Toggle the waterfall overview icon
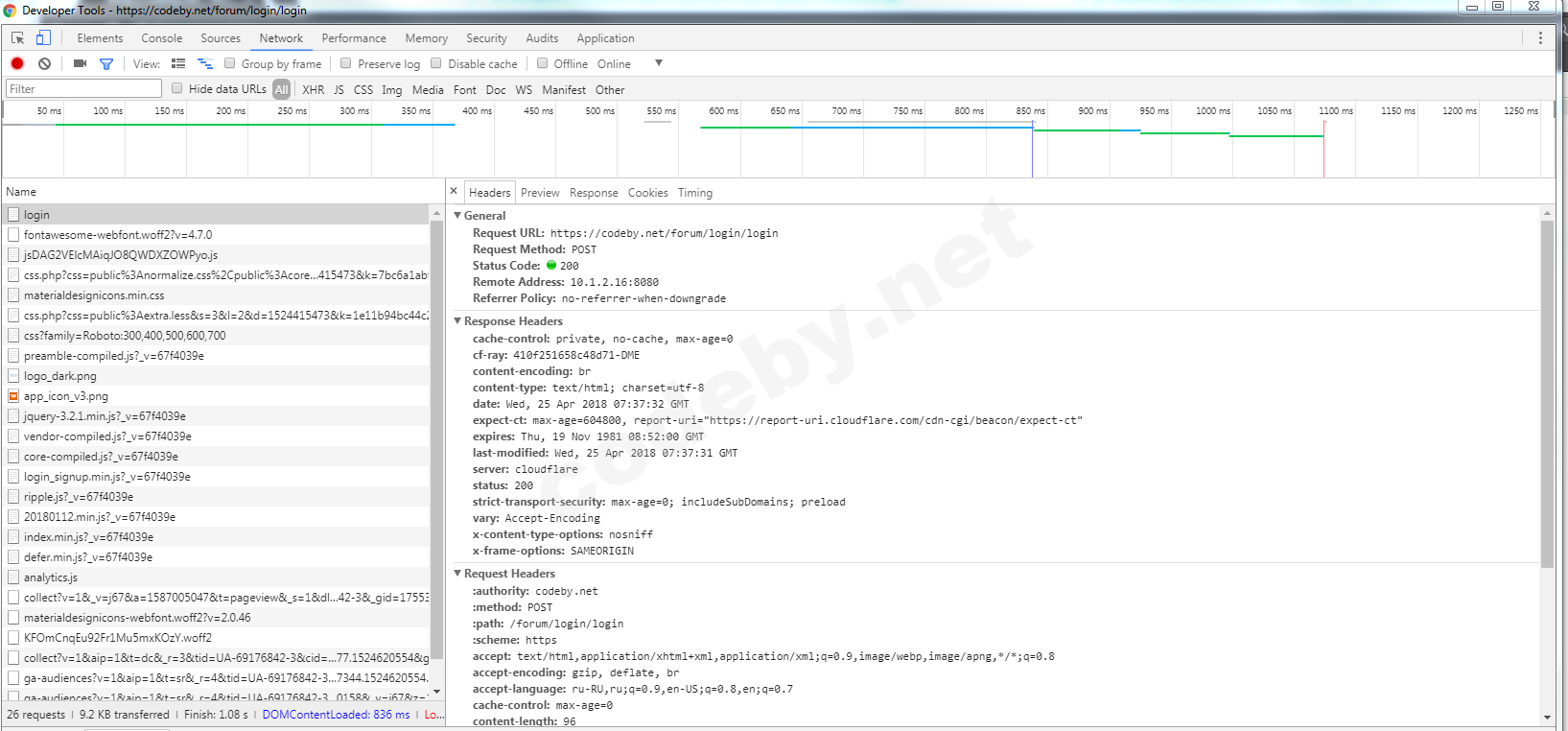This screenshot has height=731, width=1568. 204,63
